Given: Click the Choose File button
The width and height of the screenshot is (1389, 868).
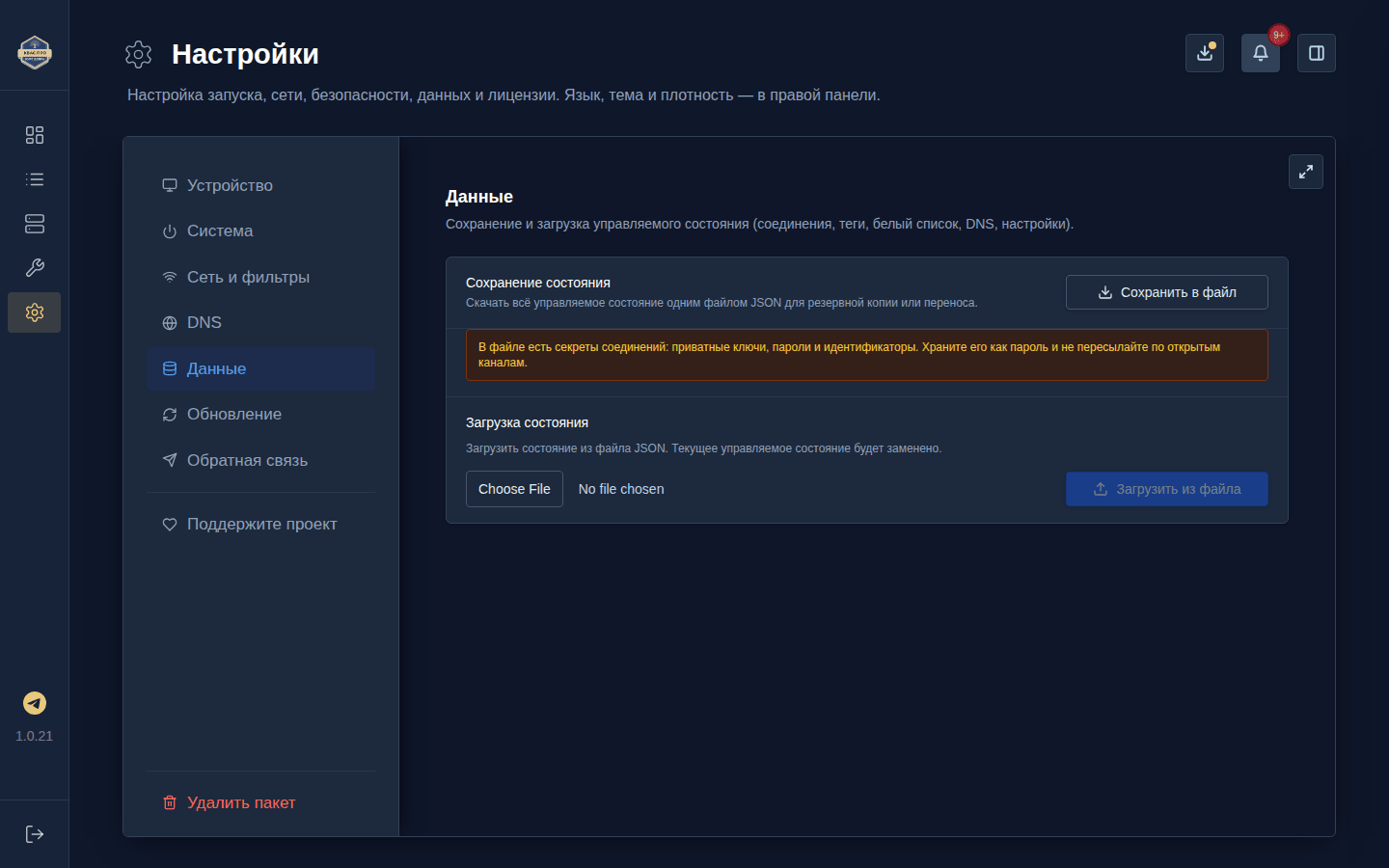Looking at the screenshot, I should [514, 489].
